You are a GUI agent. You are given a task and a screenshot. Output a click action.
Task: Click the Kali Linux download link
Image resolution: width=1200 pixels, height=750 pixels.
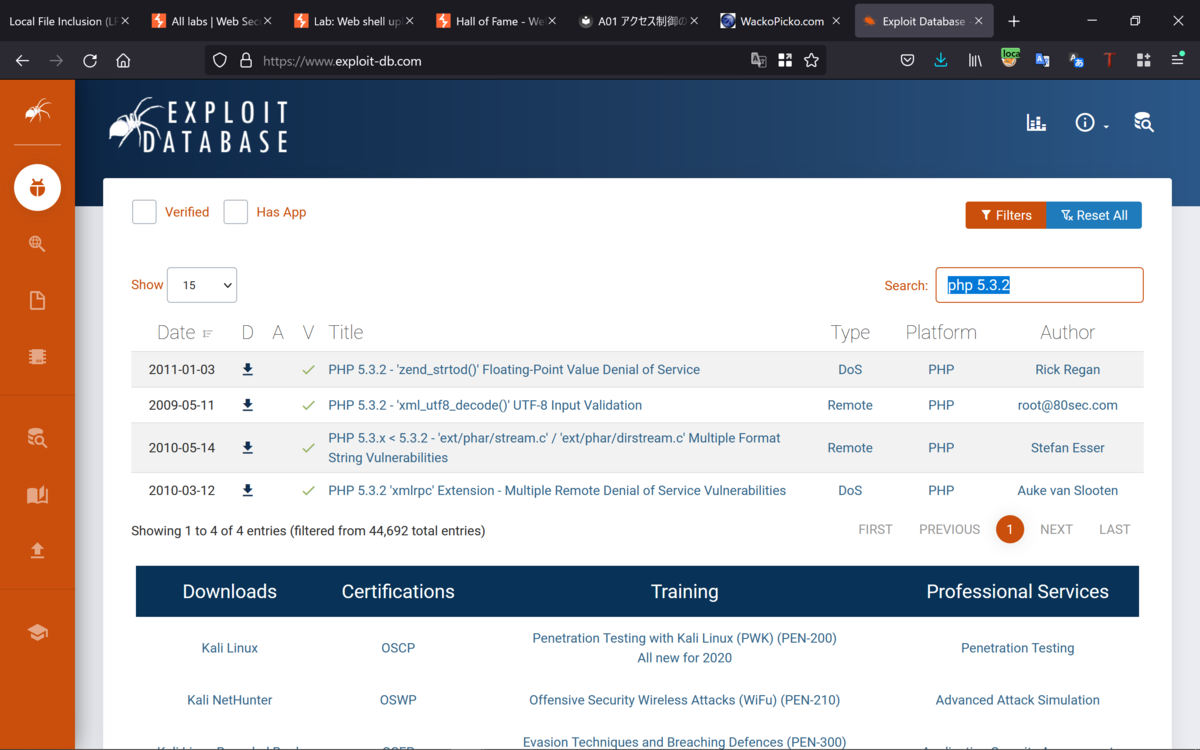[230, 648]
